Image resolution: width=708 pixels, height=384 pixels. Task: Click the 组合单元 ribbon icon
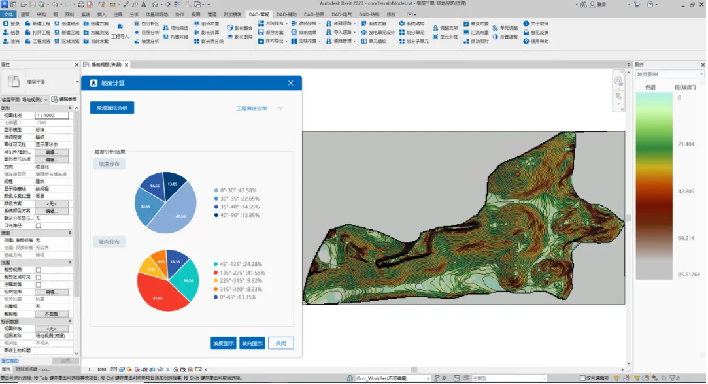pos(402,33)
